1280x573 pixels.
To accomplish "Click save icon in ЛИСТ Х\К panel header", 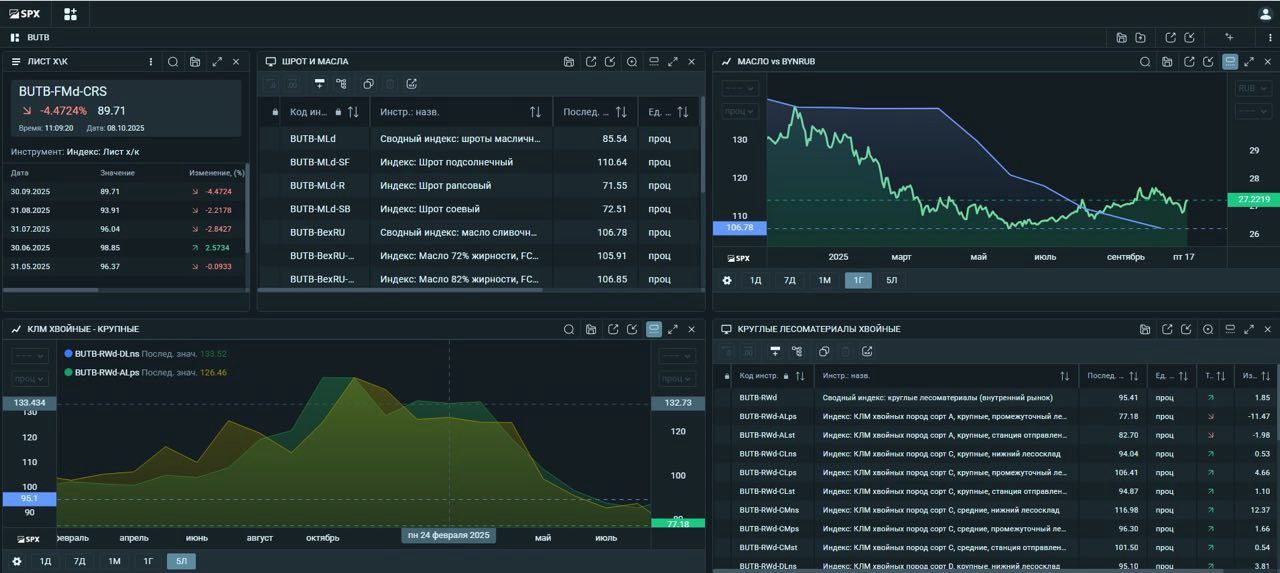I will click(195, 61).
